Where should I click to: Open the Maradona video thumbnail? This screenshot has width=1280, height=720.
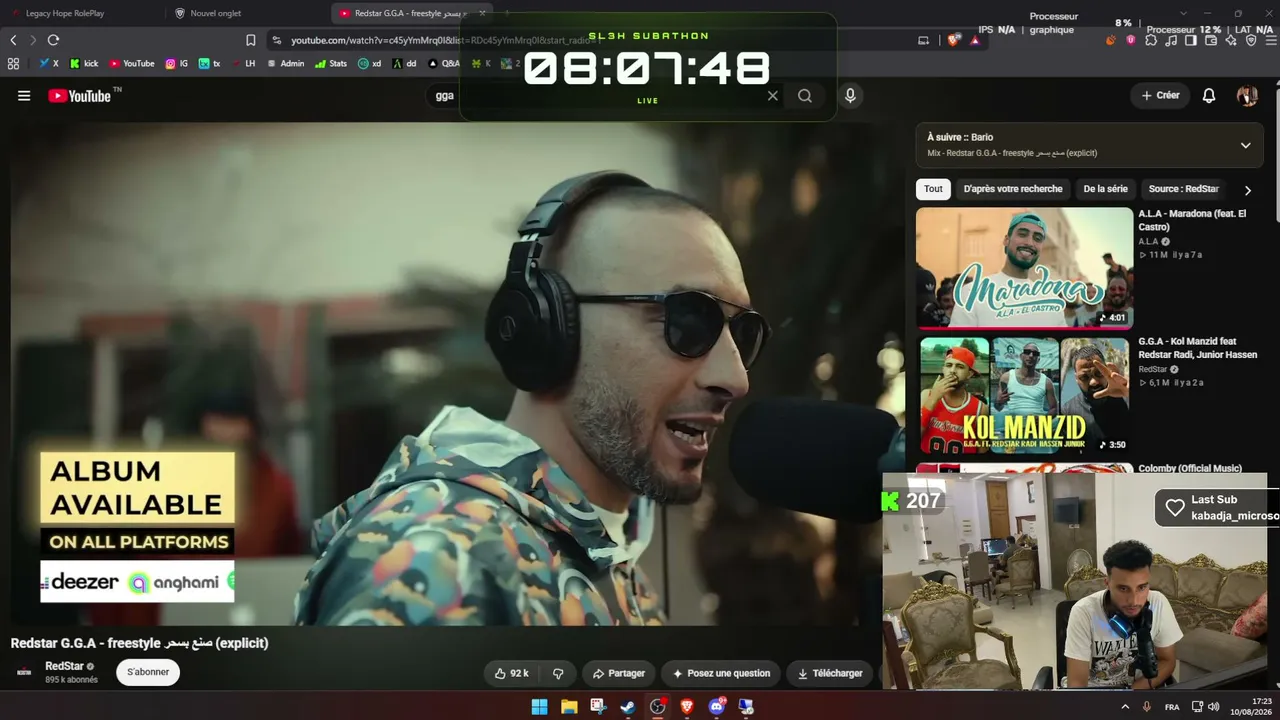pos(1024,267)
